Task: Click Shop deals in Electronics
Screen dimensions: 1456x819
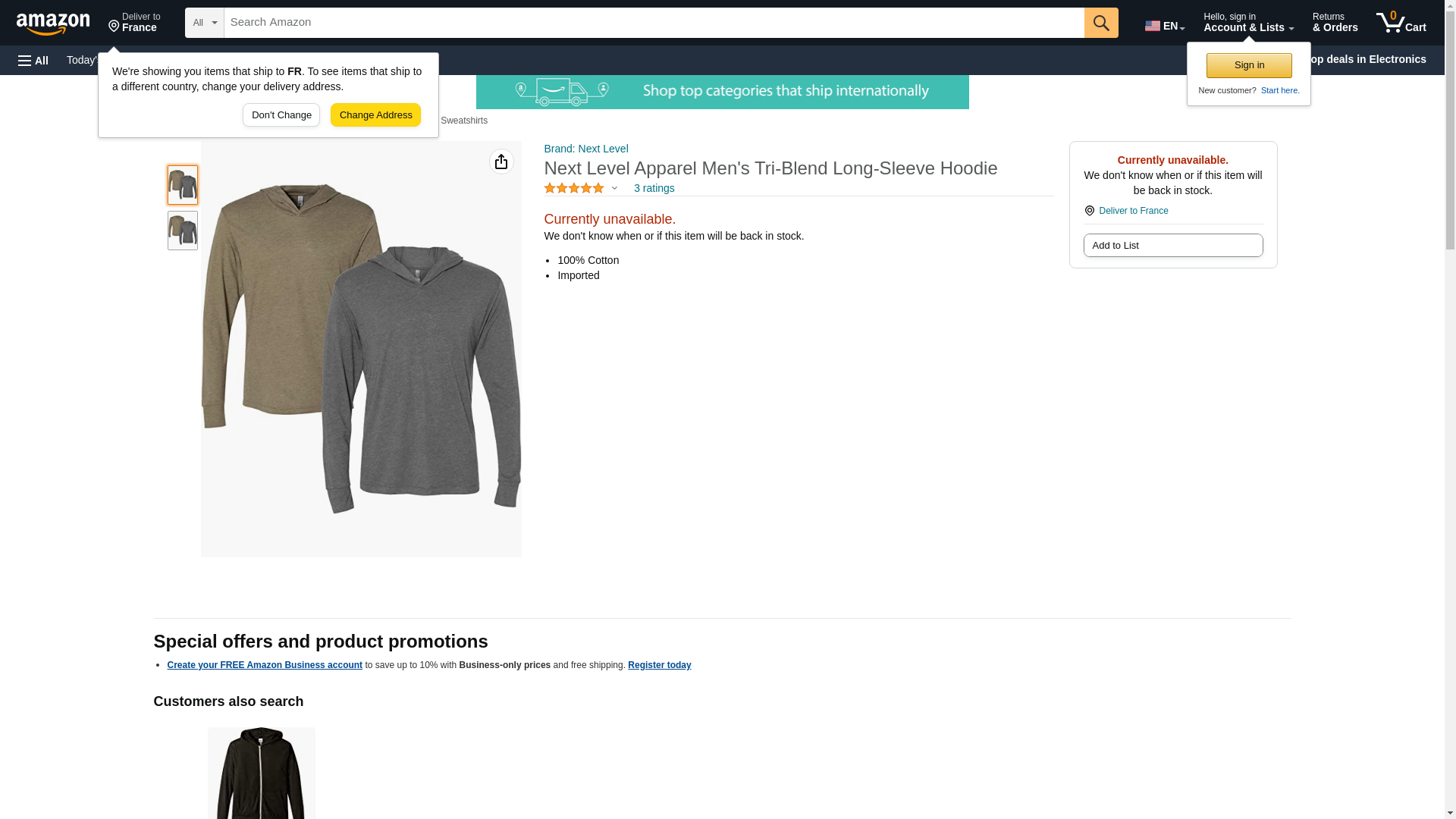Action: (1369, 59)
